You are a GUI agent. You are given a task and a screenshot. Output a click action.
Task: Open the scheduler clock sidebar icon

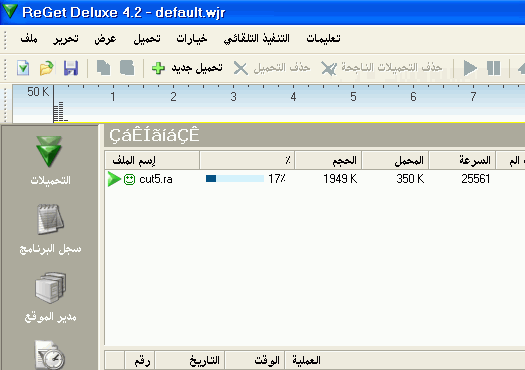pos(50,355)
